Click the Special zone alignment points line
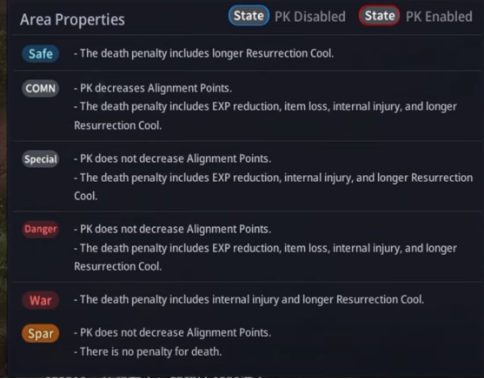484x379 pixels. (172, 159)
